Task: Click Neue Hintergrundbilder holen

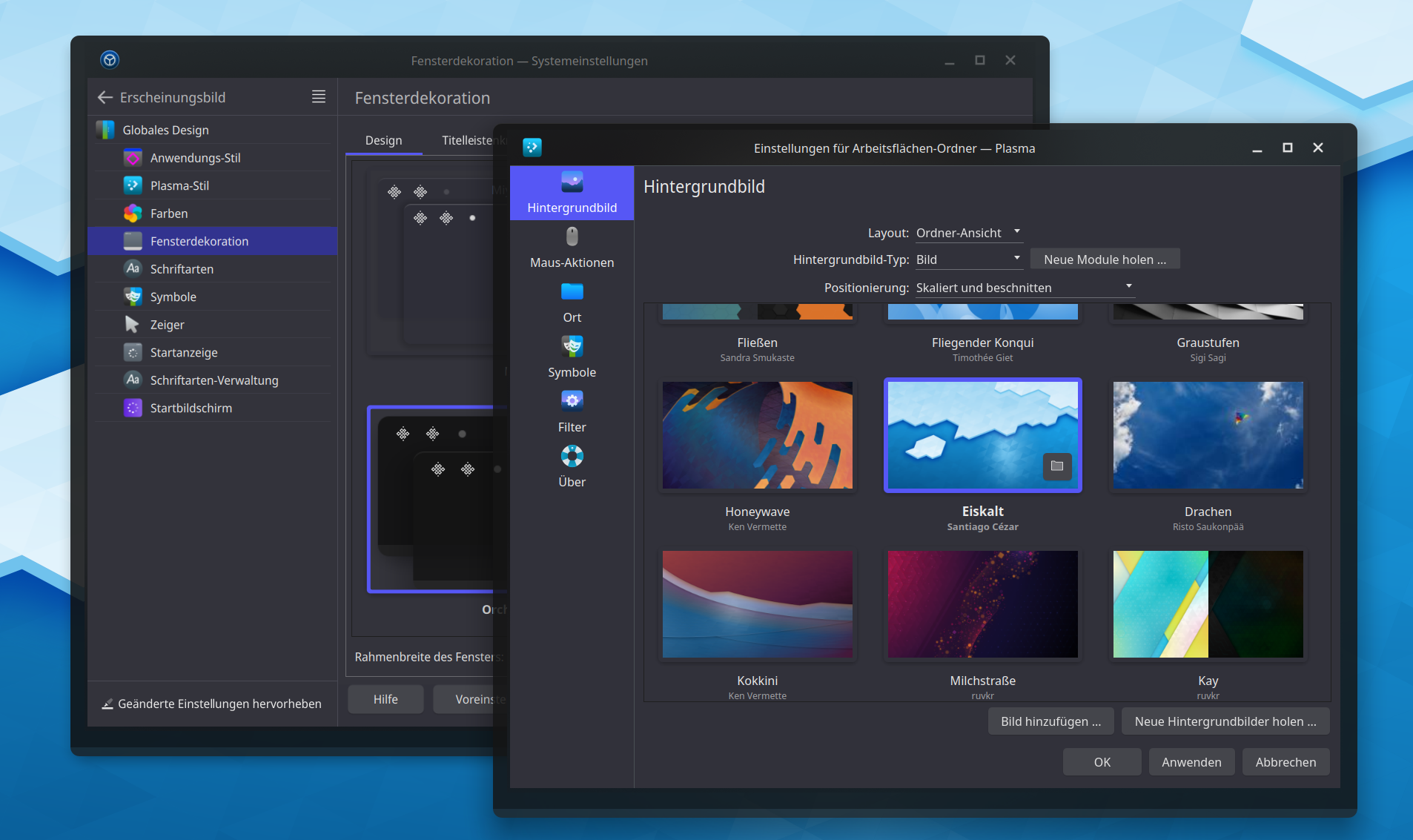Action: 1225,721
